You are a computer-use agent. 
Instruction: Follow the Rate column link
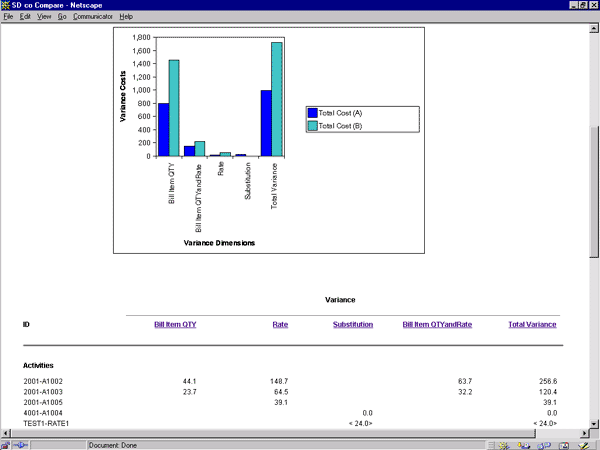280,324
